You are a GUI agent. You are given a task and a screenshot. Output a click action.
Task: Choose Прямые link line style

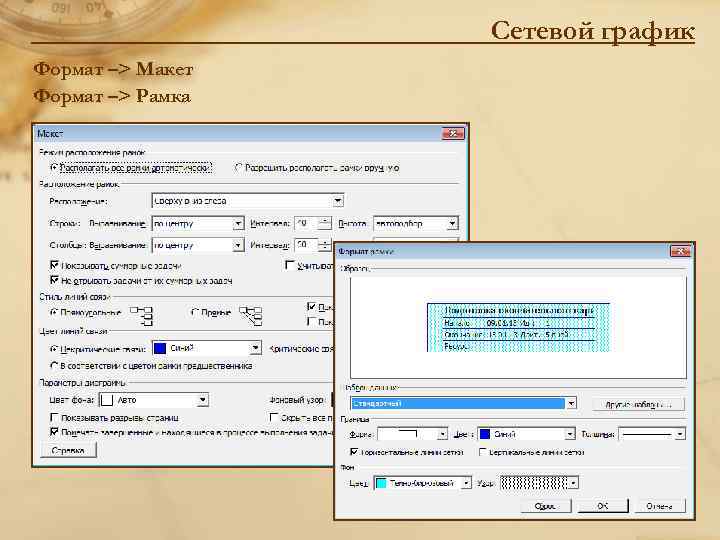[210, 313]
